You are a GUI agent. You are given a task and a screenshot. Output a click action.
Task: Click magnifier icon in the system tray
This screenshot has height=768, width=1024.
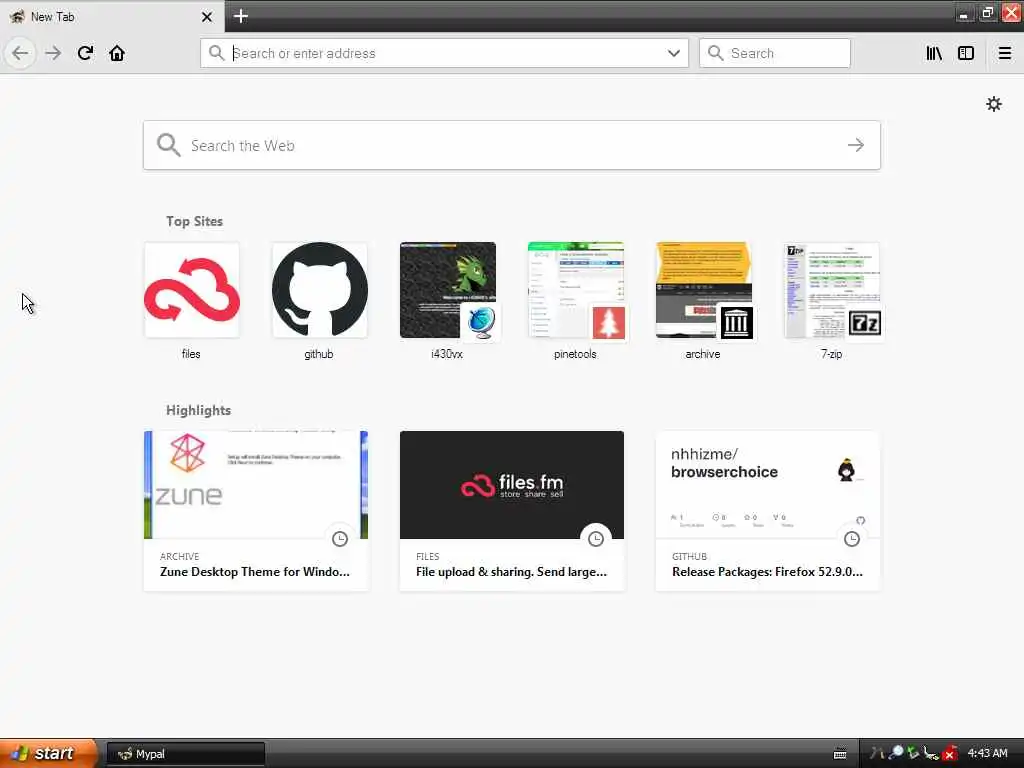896,754
